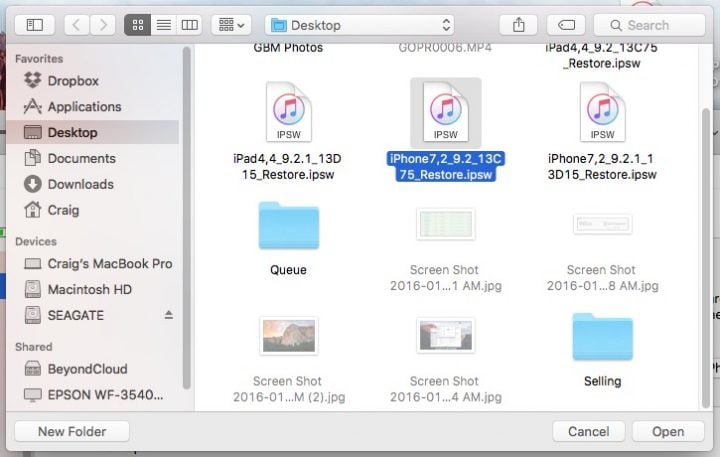Toggle the sidebar visibility button
Image resolution: width=720 pixels, height=457 pixels.
pyautogui.click(x=34, y=25)
